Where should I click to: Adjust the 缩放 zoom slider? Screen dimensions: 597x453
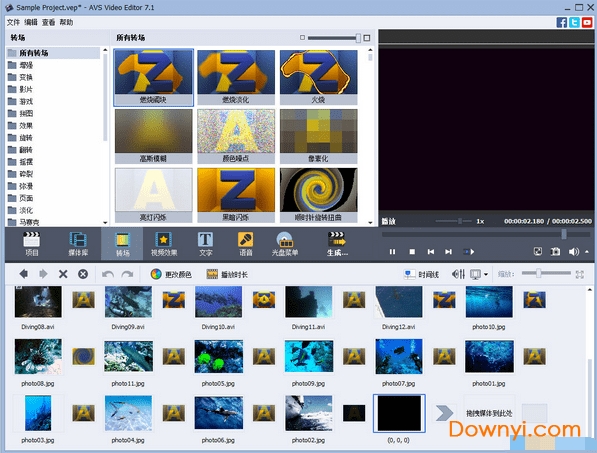[x=538, y=273]
